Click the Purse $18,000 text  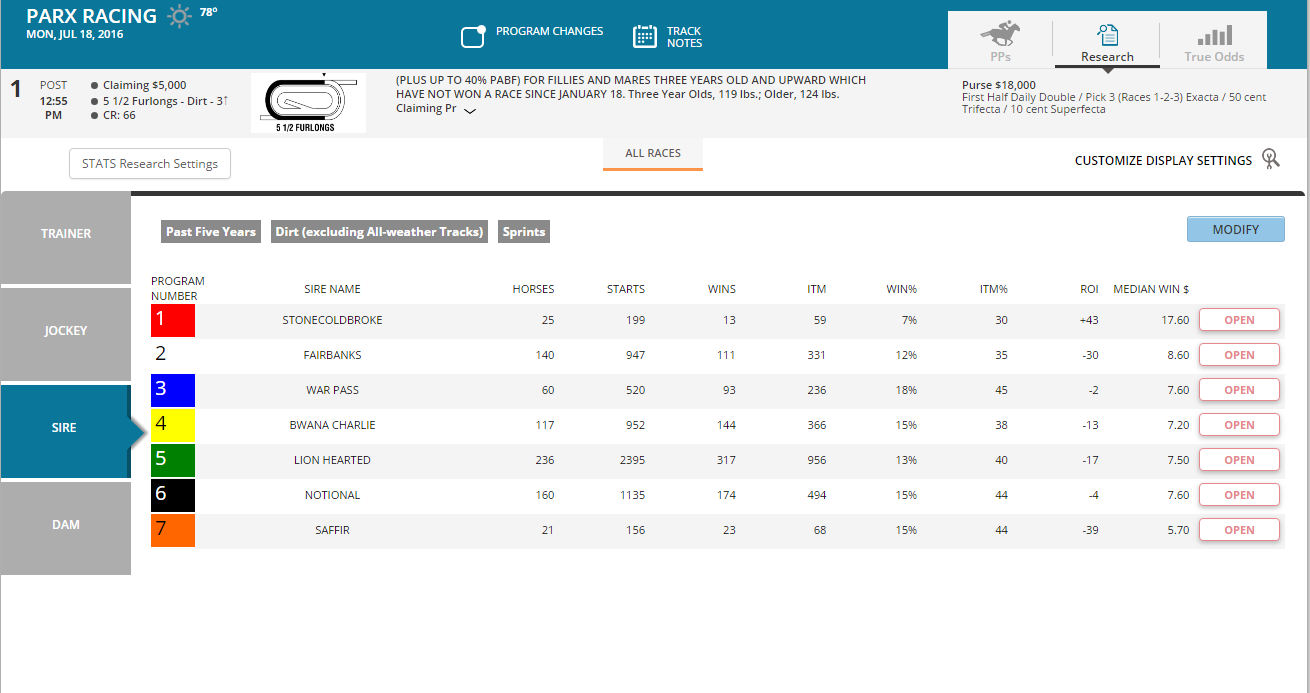999,85
